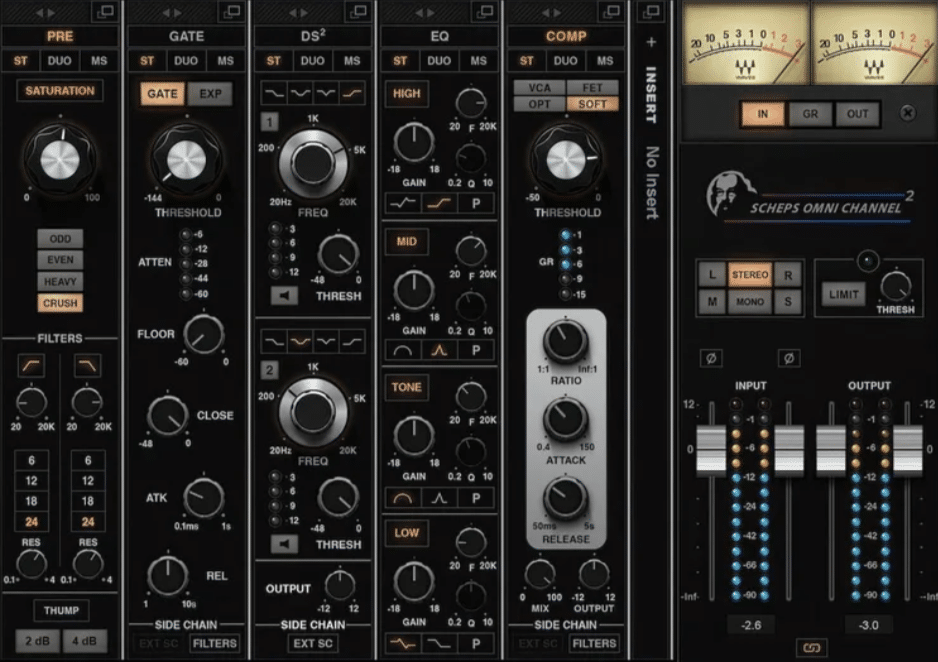Image resolution: width=938 pixels, height=662 pixels.
Task: Show GR meter mode
Action: coord(810,114)
